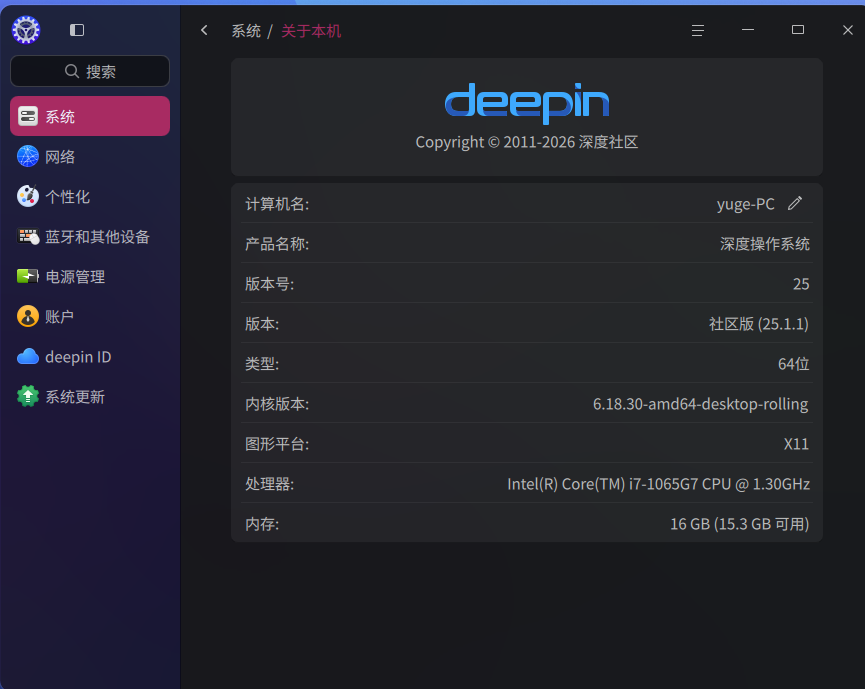
Task: Open the 账户 settings section
Action: (x=90, y=317)
